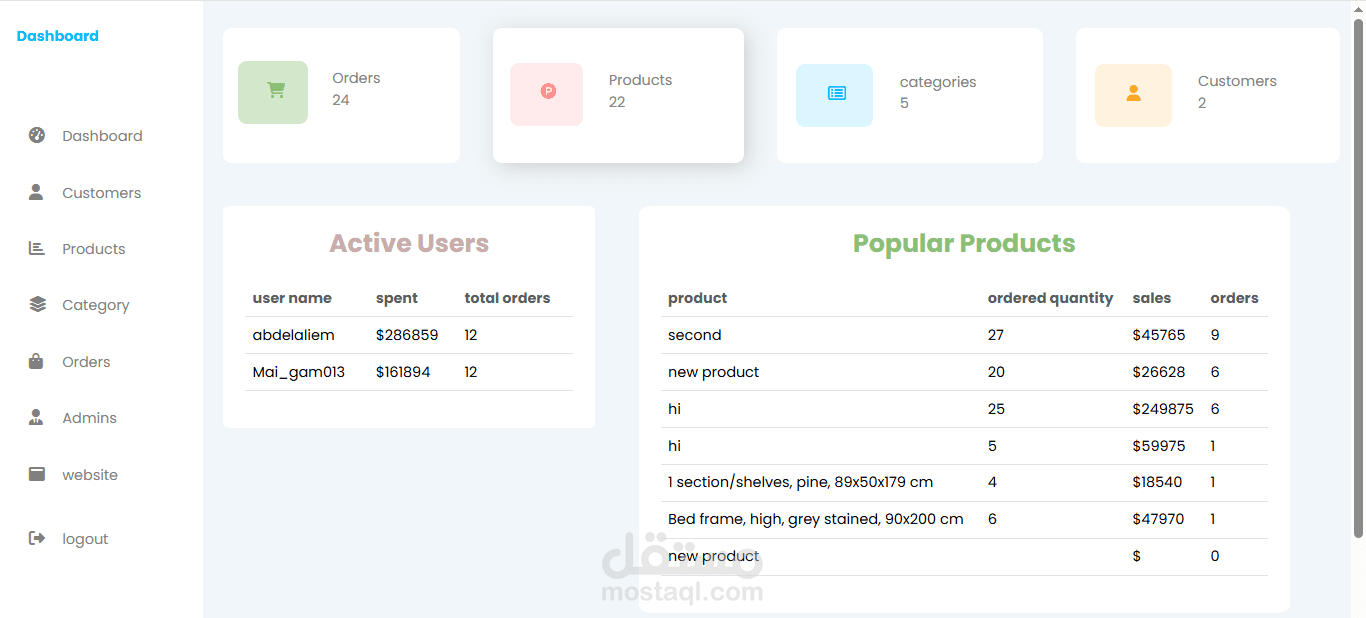
Task: Click the new product row with 0 orders
Action: (x=713, y=556)
